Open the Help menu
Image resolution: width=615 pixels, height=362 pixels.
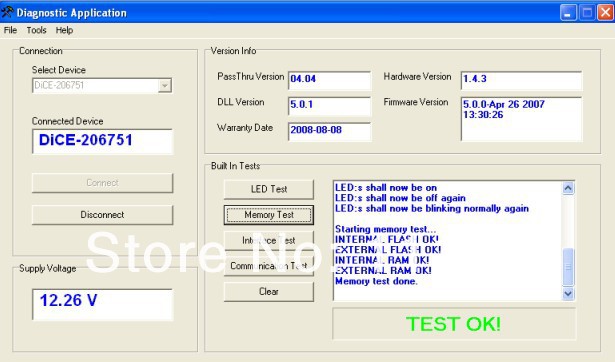click(64, 30)
